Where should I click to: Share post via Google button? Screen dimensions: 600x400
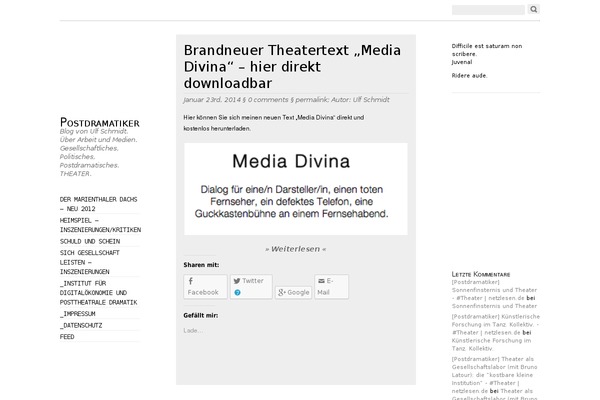coord(293,292)
